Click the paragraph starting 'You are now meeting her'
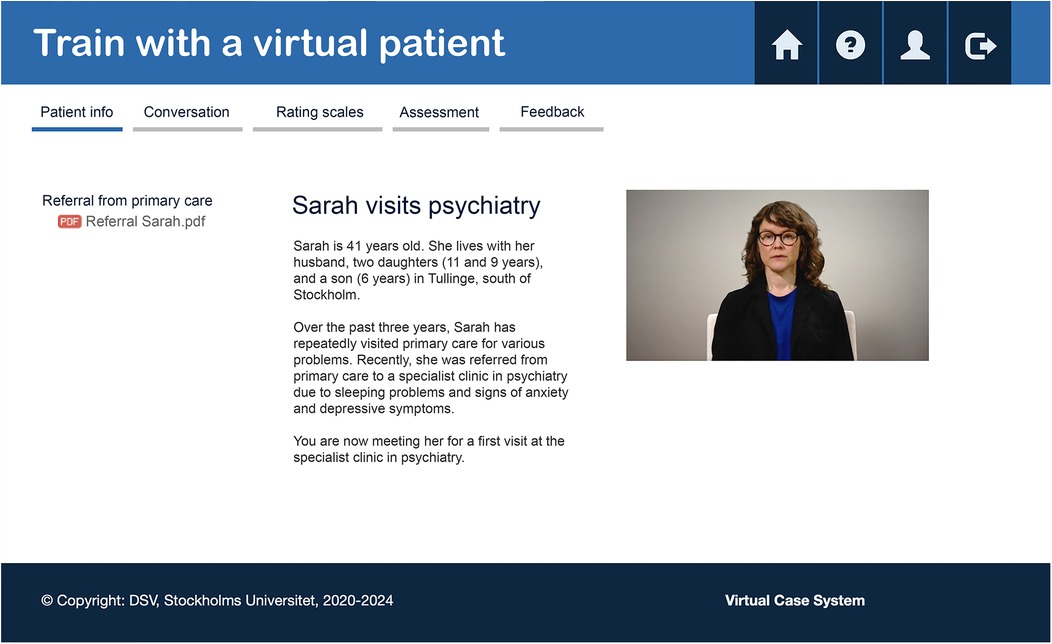 click(x=429, y=449)
